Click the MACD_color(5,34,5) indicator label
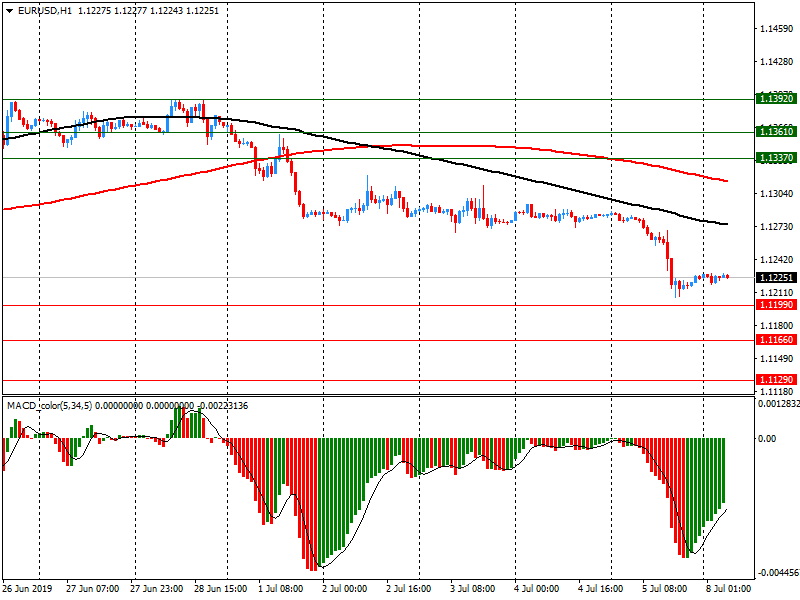 pyautogui.click(x=49, y=406)
